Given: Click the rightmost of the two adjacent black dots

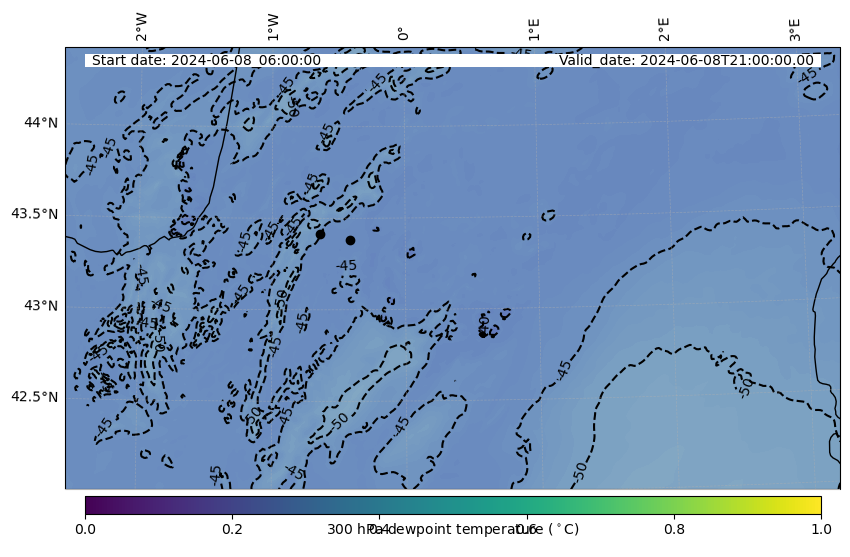Looking at the screenshot, I should click(x=350, y=240).
